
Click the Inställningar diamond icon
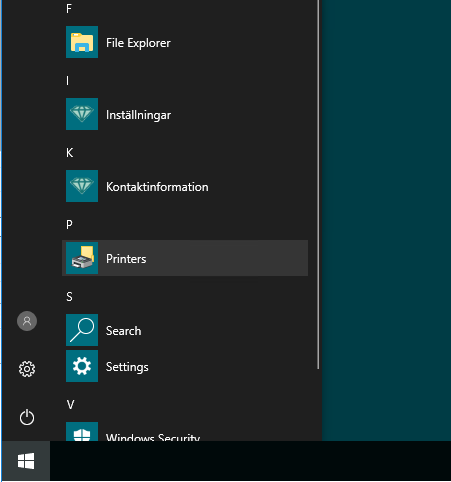pos(82,114)
